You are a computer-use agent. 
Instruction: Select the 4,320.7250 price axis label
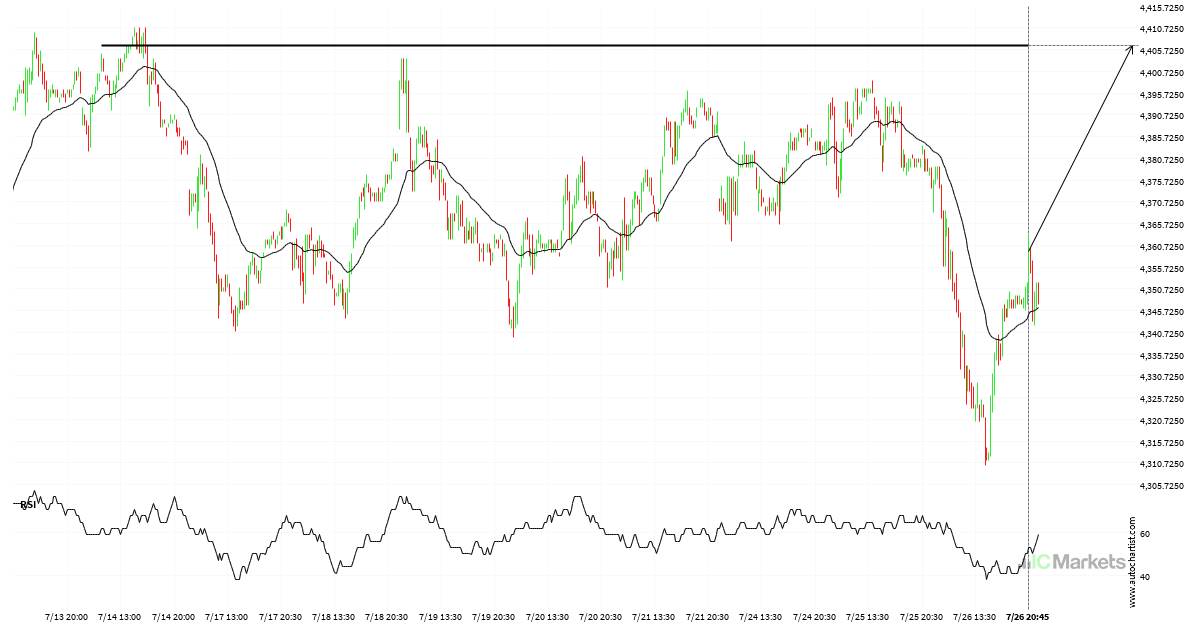tap(1162, 421)
